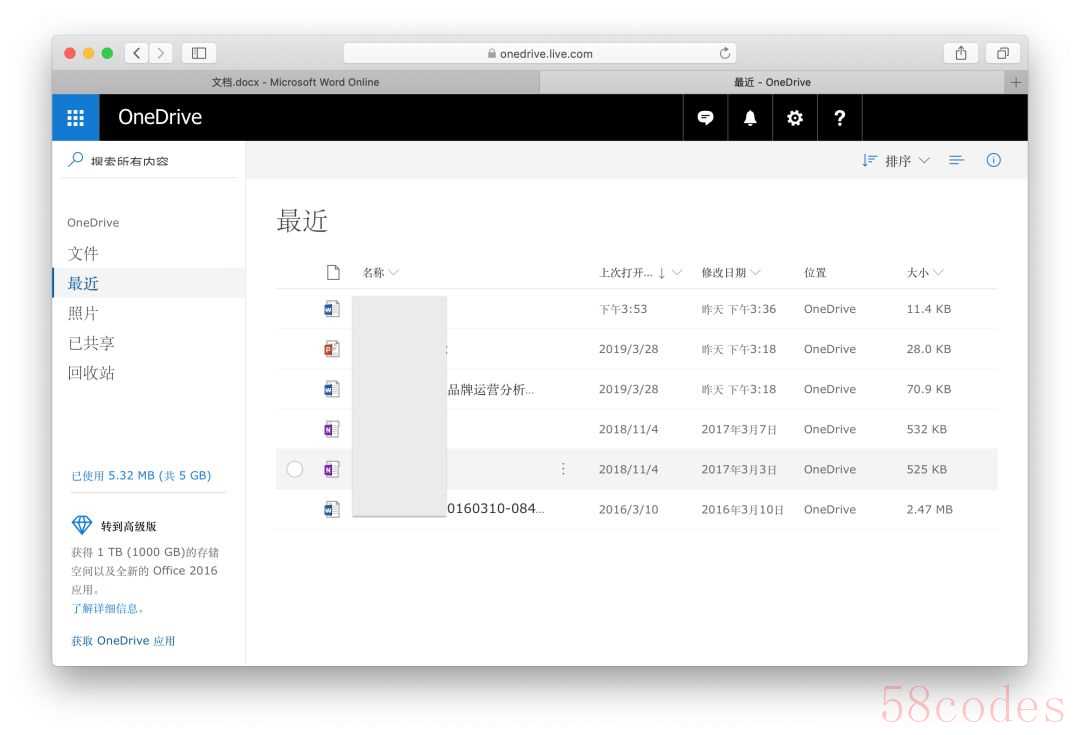Click the OneDrive label above sidebar list
Screen dimensions: 1080x735
tap(93, 222)
